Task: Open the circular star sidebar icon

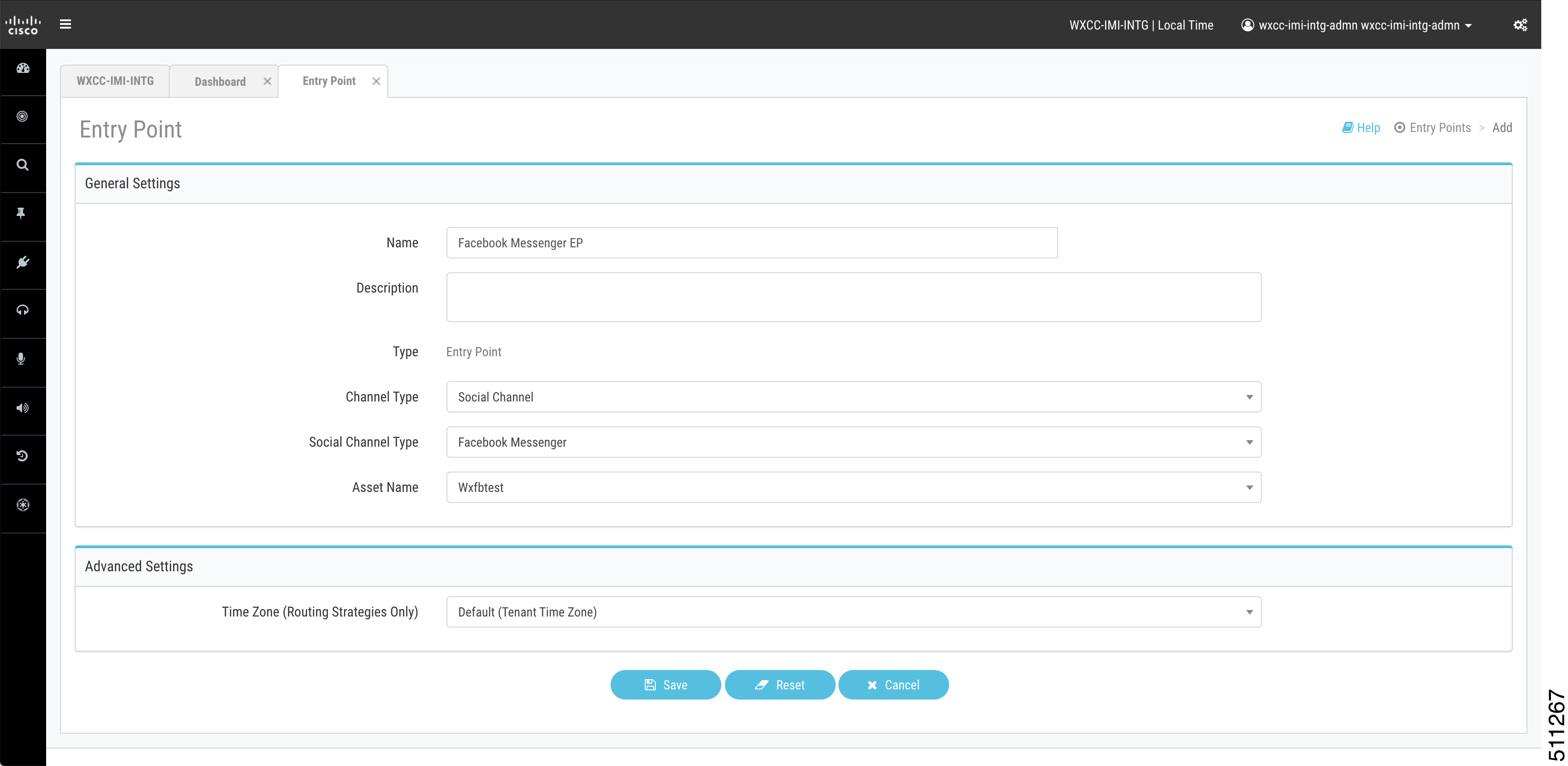Action: coord(23,505)
